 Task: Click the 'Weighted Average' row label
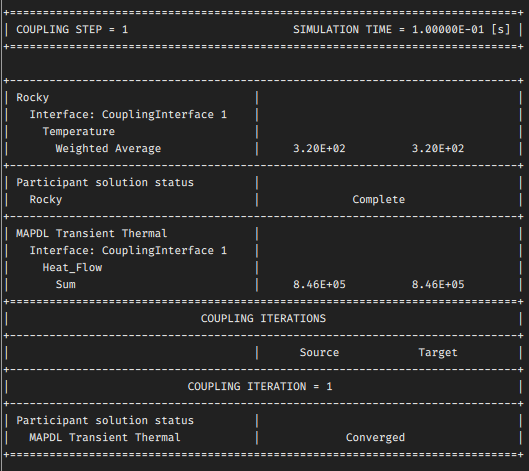pyautogui.click(x=108, y=149)
